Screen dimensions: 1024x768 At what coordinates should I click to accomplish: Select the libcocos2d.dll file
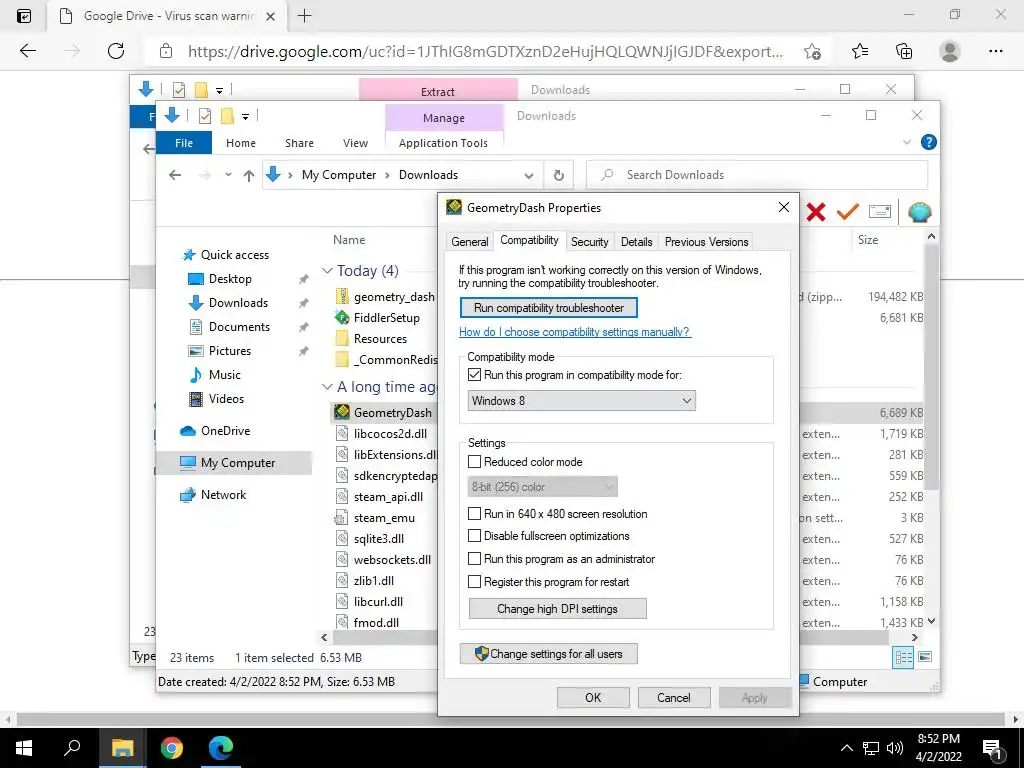click(390, 434)
